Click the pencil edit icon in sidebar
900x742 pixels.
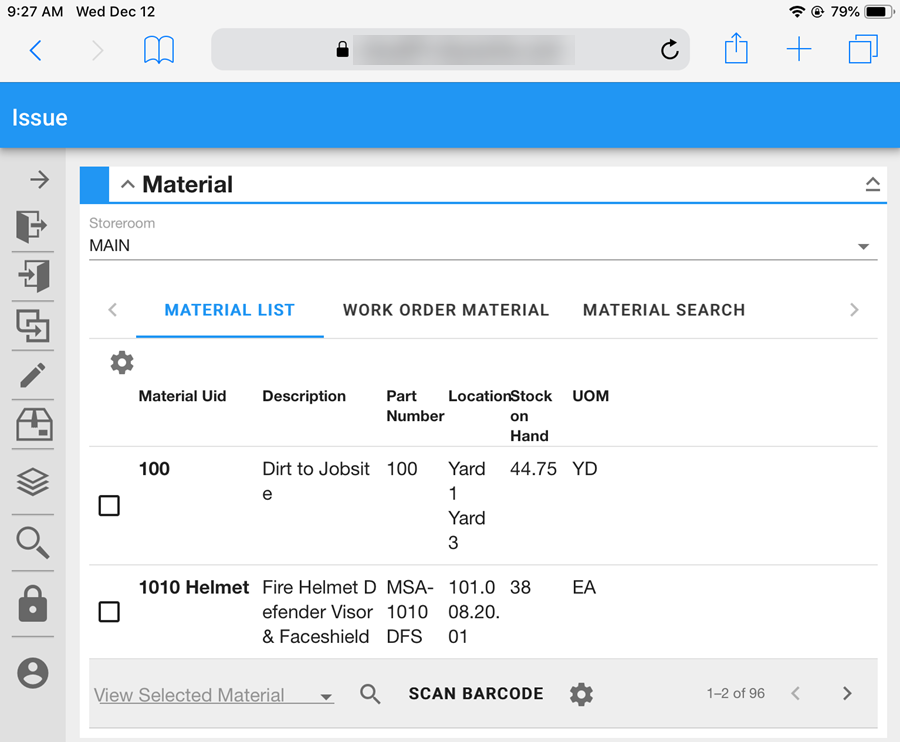pyautogui.click(x=32, y=376)
